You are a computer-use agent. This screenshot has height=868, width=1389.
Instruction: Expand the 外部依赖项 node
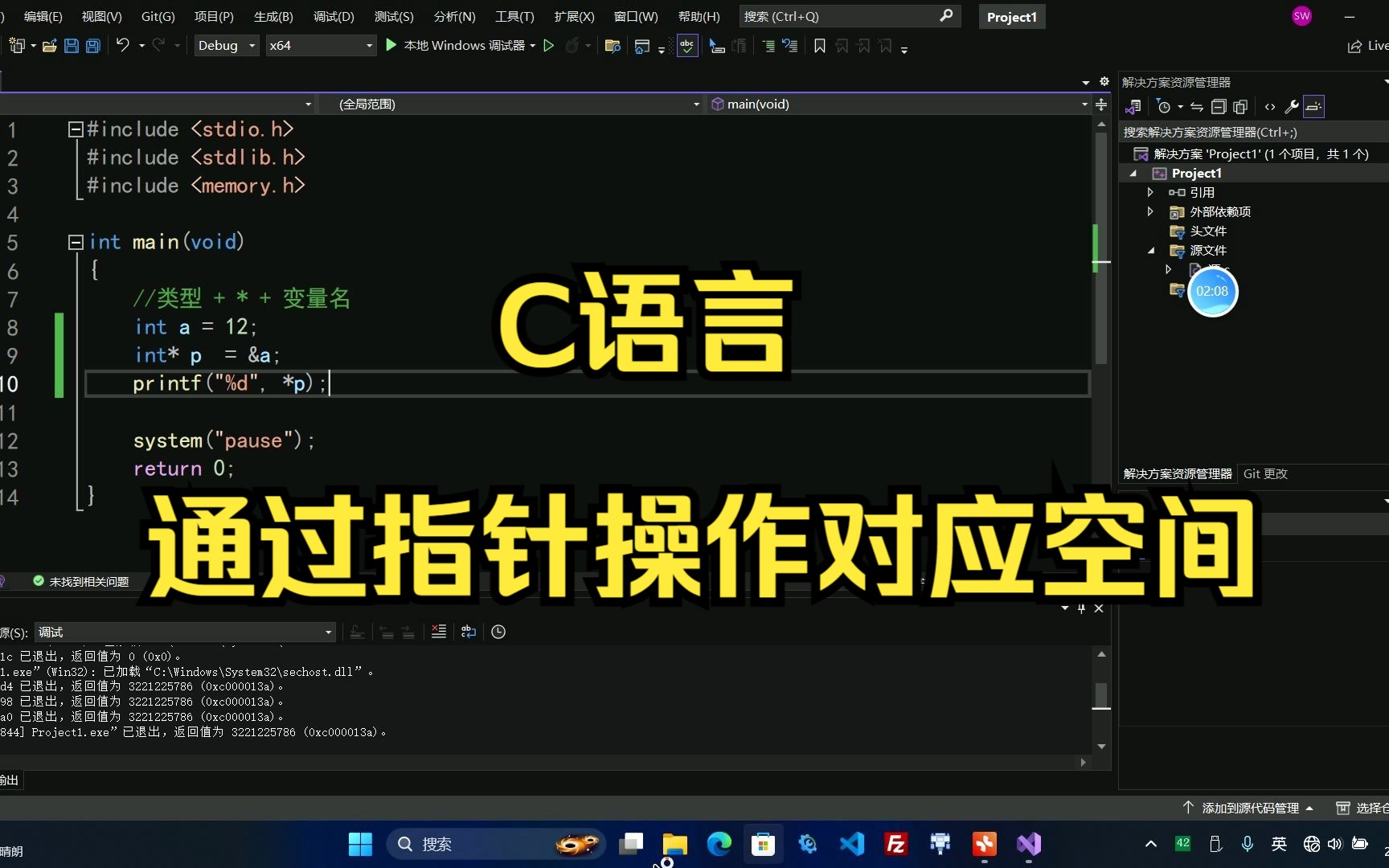(x=1150, y=211)
